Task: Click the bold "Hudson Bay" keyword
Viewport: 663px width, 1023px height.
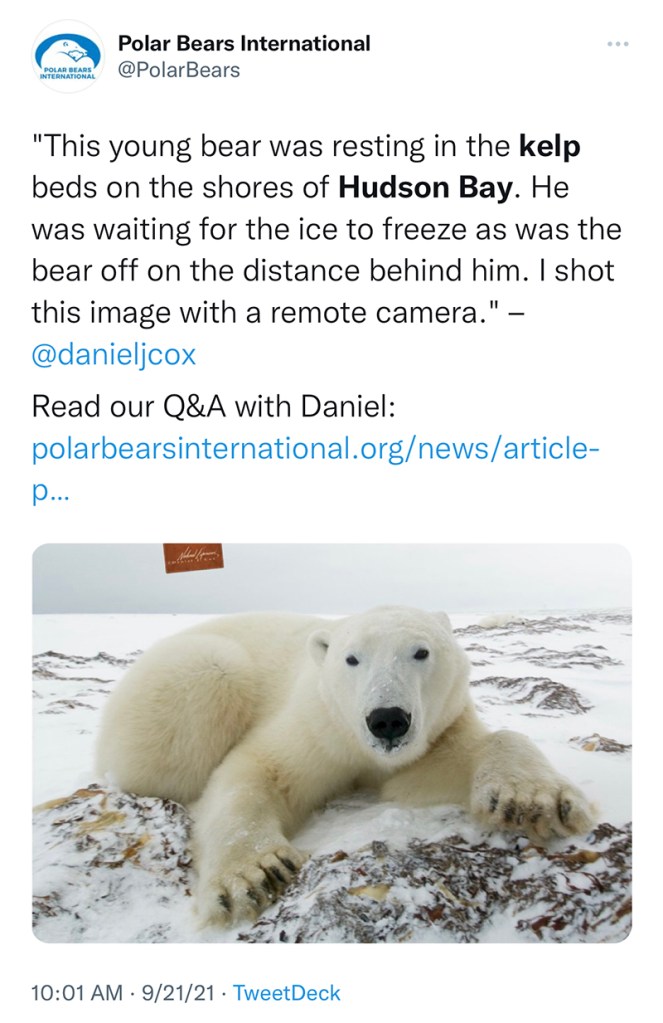Action: click(x=425, y=187)
